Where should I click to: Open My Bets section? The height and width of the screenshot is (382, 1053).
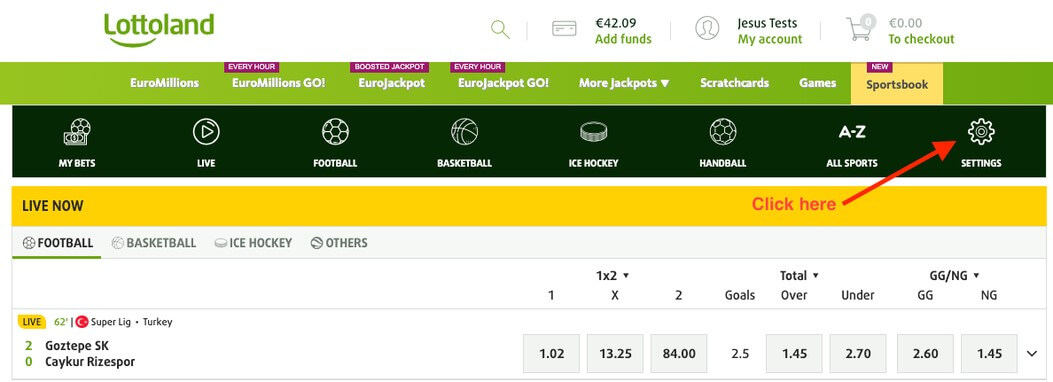pos(77,143)
